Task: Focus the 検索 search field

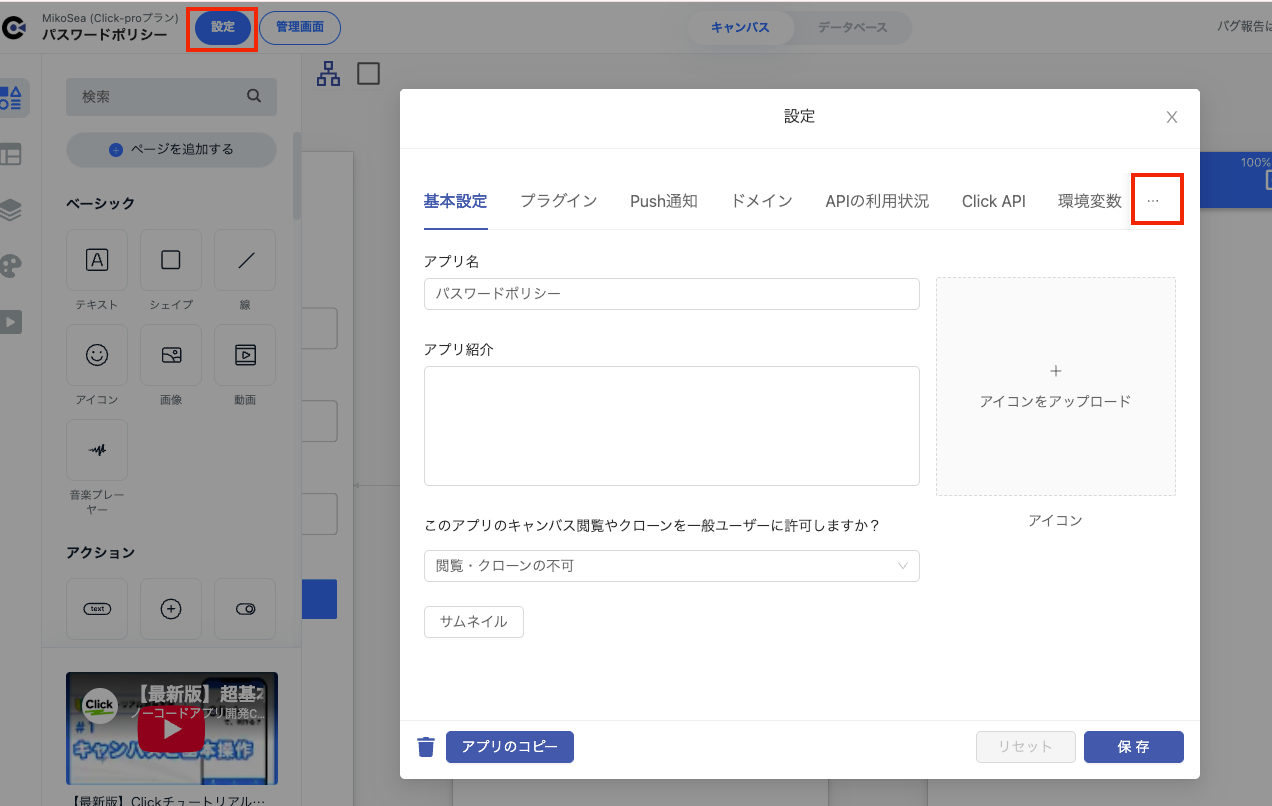Action: click(x=171, y=97)
